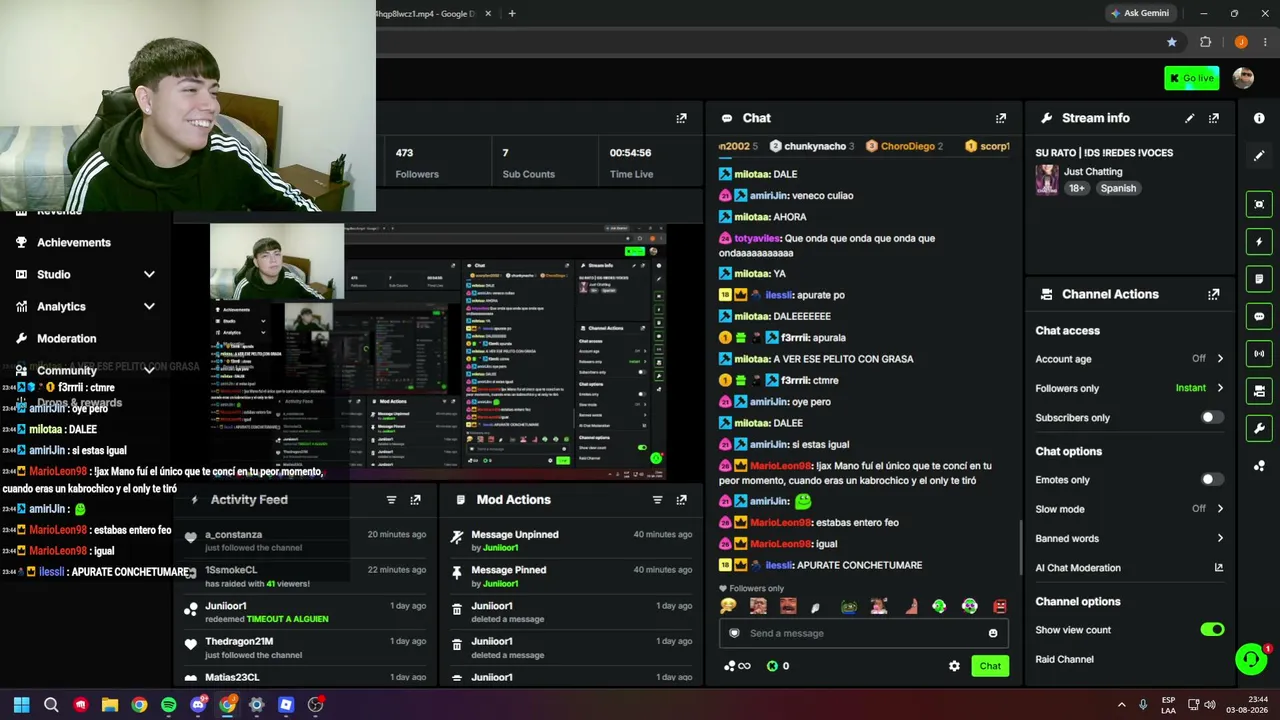Open Account age setting chevron

click(x=1220, y=359)
